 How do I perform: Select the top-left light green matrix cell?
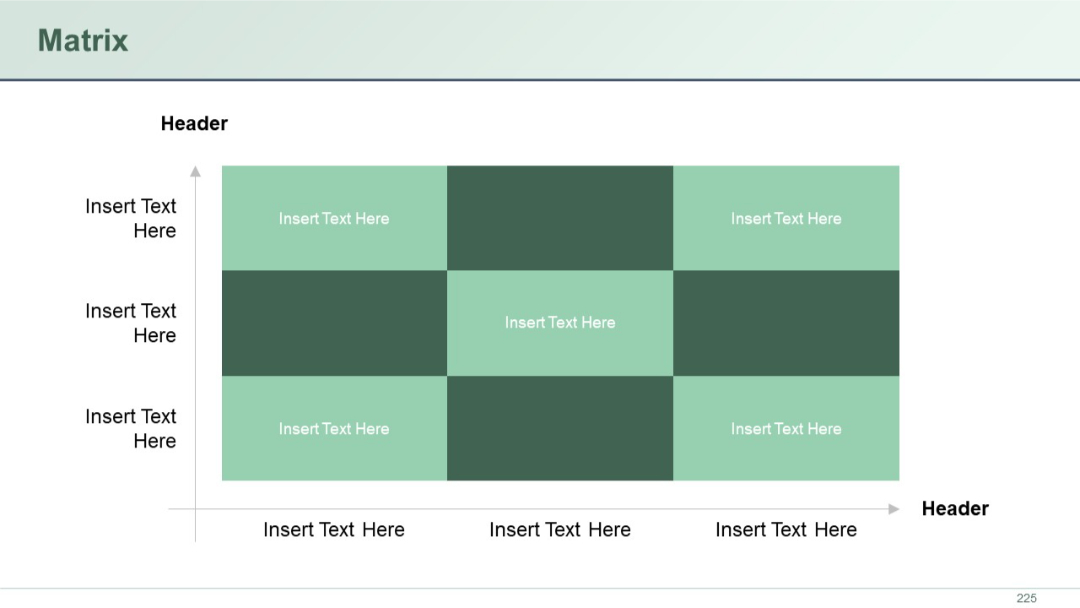(334, 217)
